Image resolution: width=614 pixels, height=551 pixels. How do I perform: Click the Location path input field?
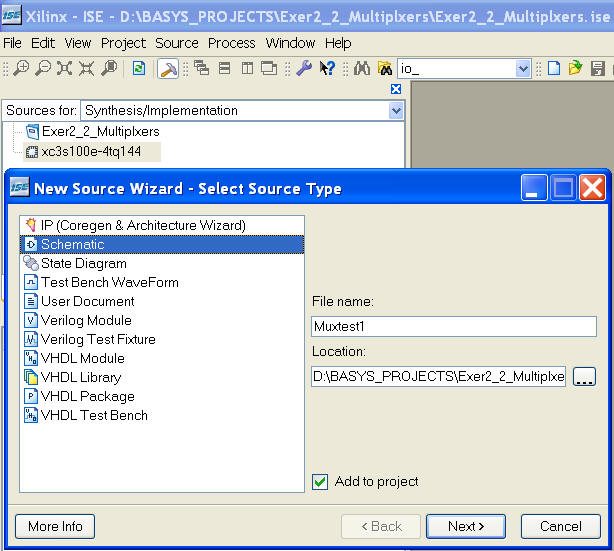[x=438, y=376]
